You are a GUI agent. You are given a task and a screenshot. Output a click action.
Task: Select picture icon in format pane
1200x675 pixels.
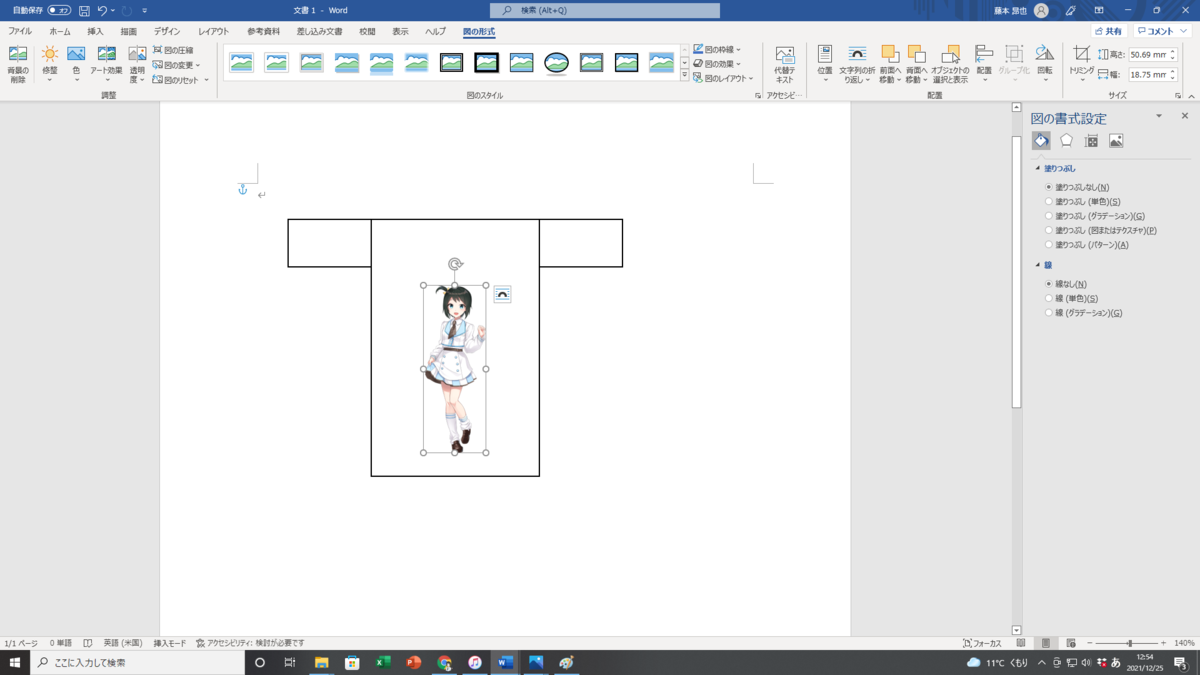[x=1116, y=141]
